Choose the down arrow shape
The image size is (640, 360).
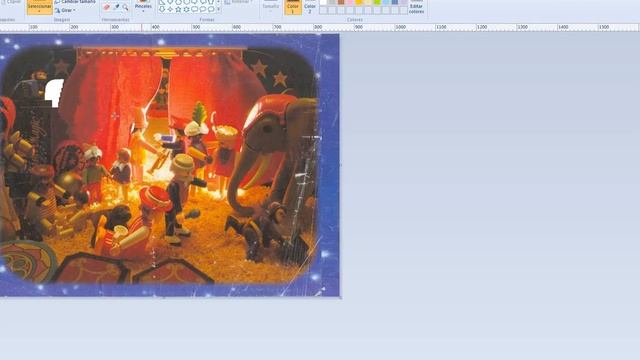point(162,9)
